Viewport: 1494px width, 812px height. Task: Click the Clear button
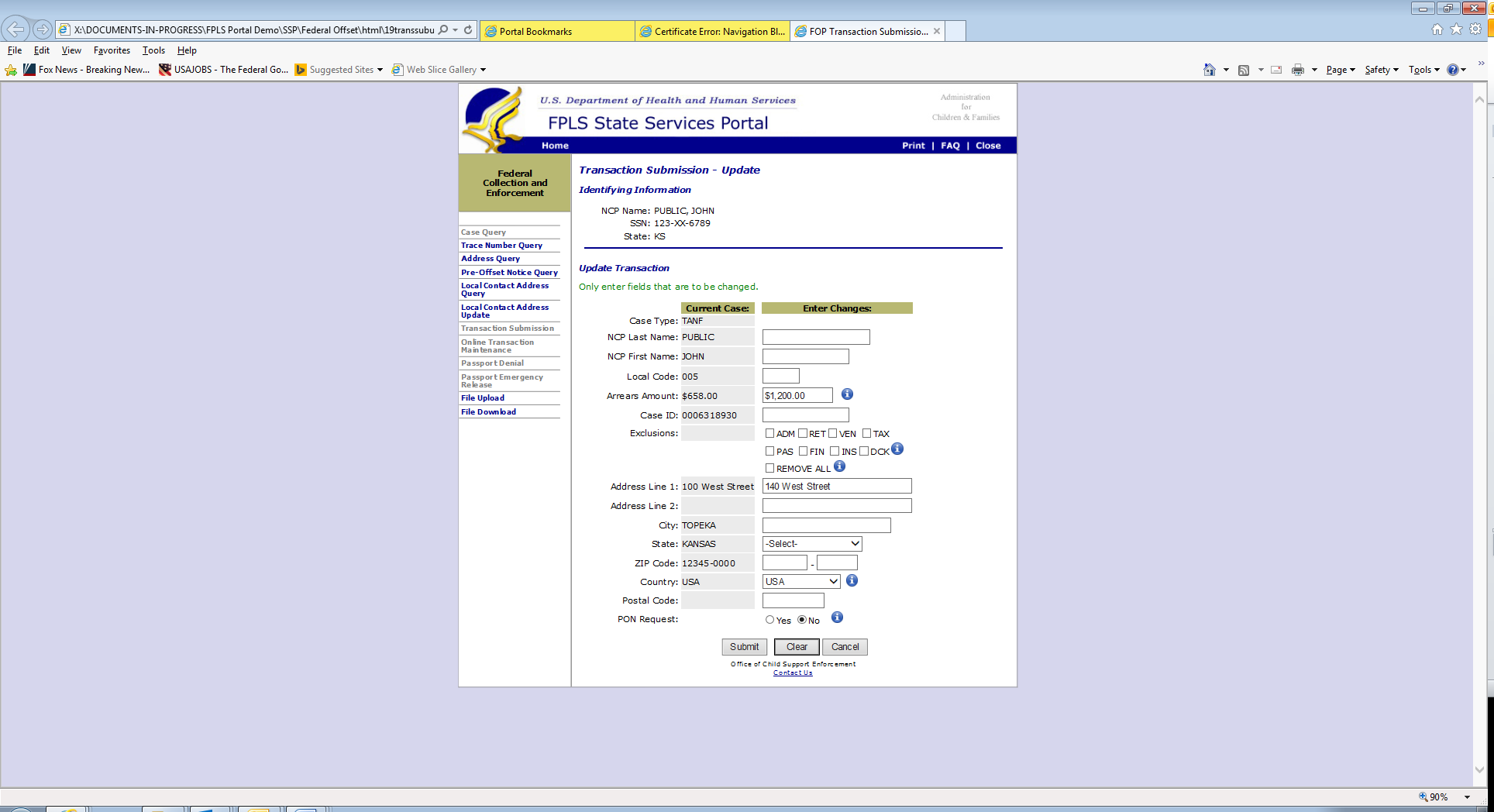(x=797, y=647)
